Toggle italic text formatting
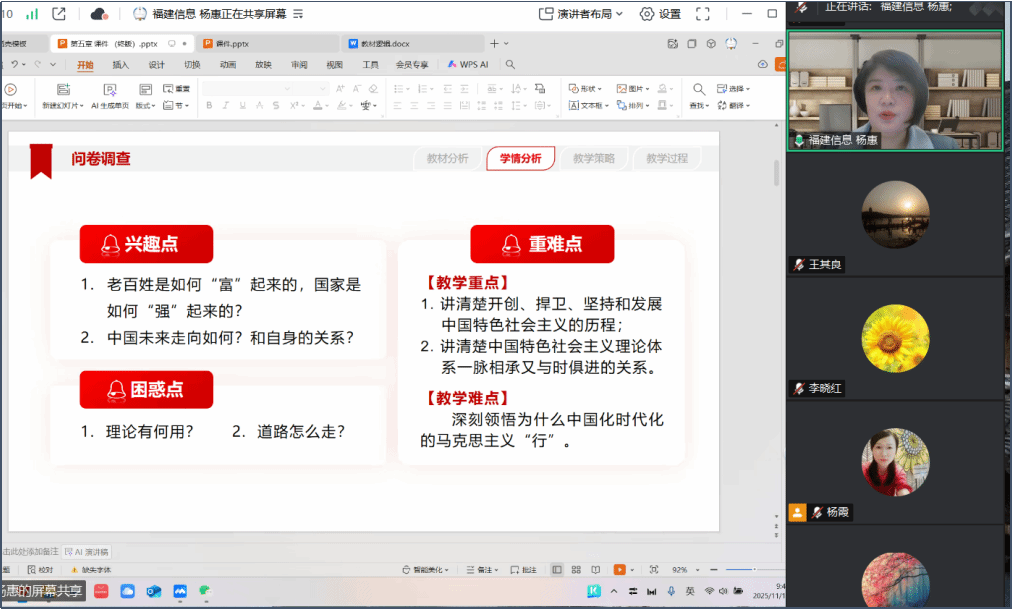1012x609 pixels. point(226,105)
